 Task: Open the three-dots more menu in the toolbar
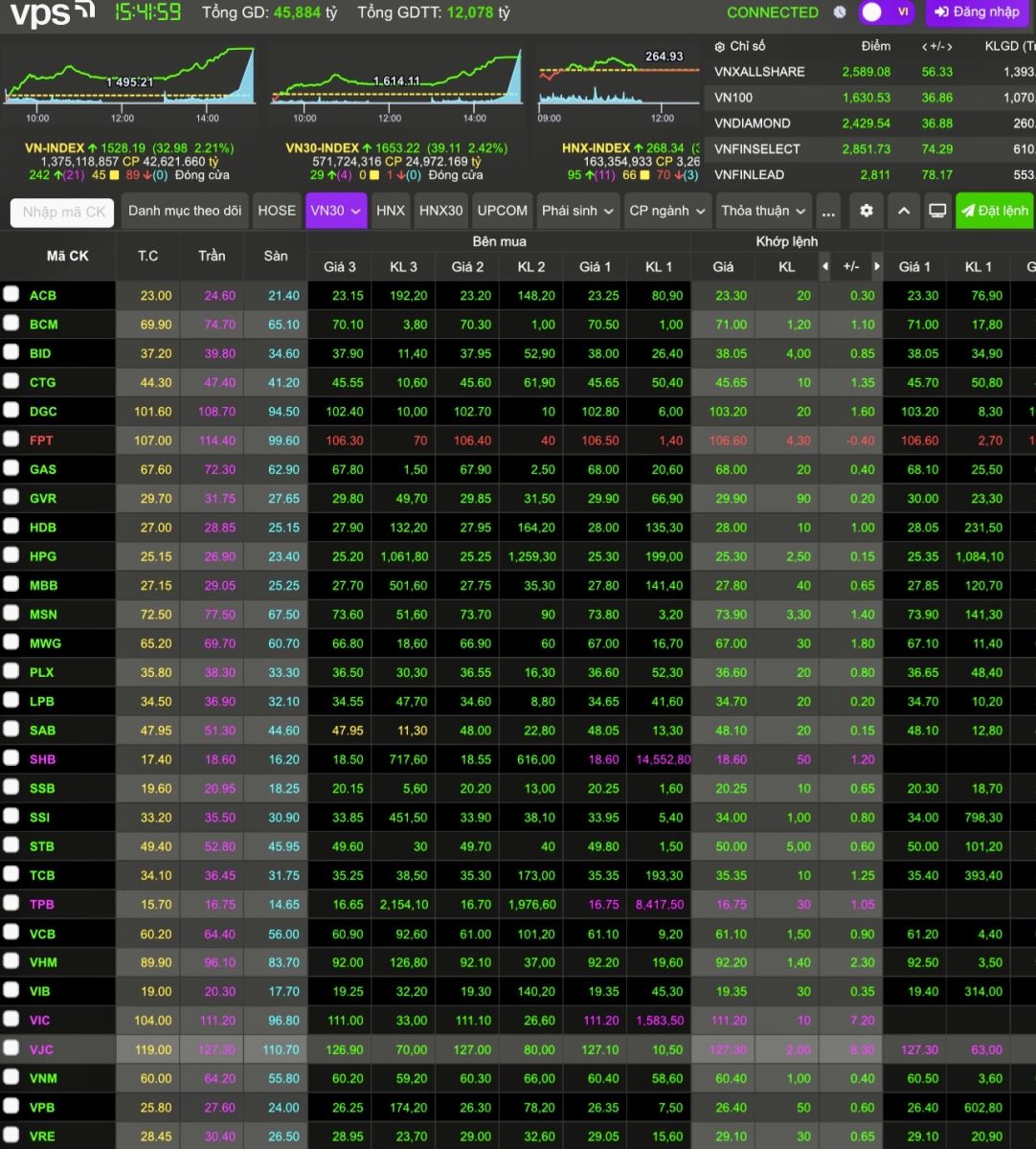pyautogui.click(x=829, y=211)
